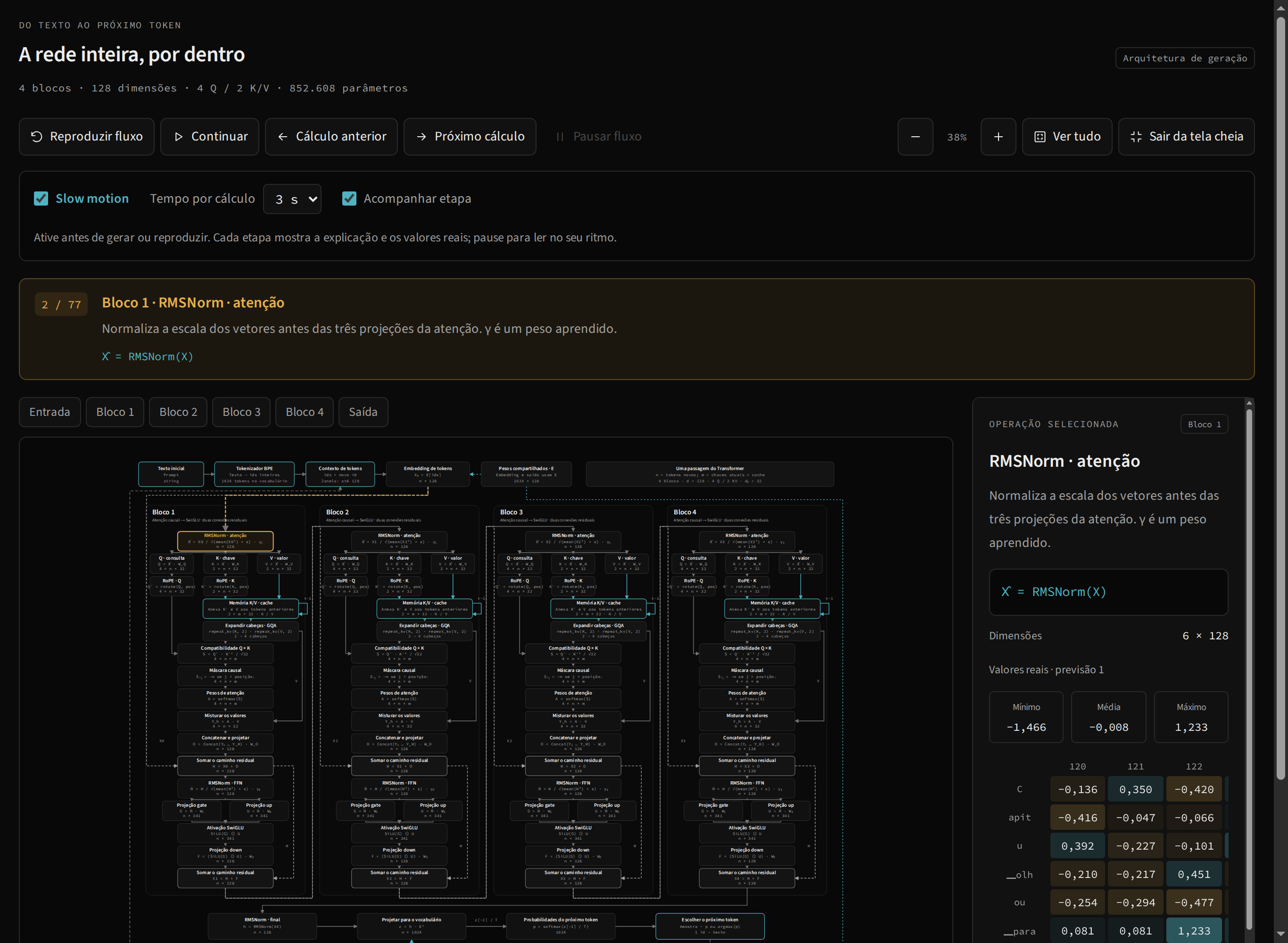
Task: Select Bloco 3 Máscara causal node
Action: pos(573,676)
